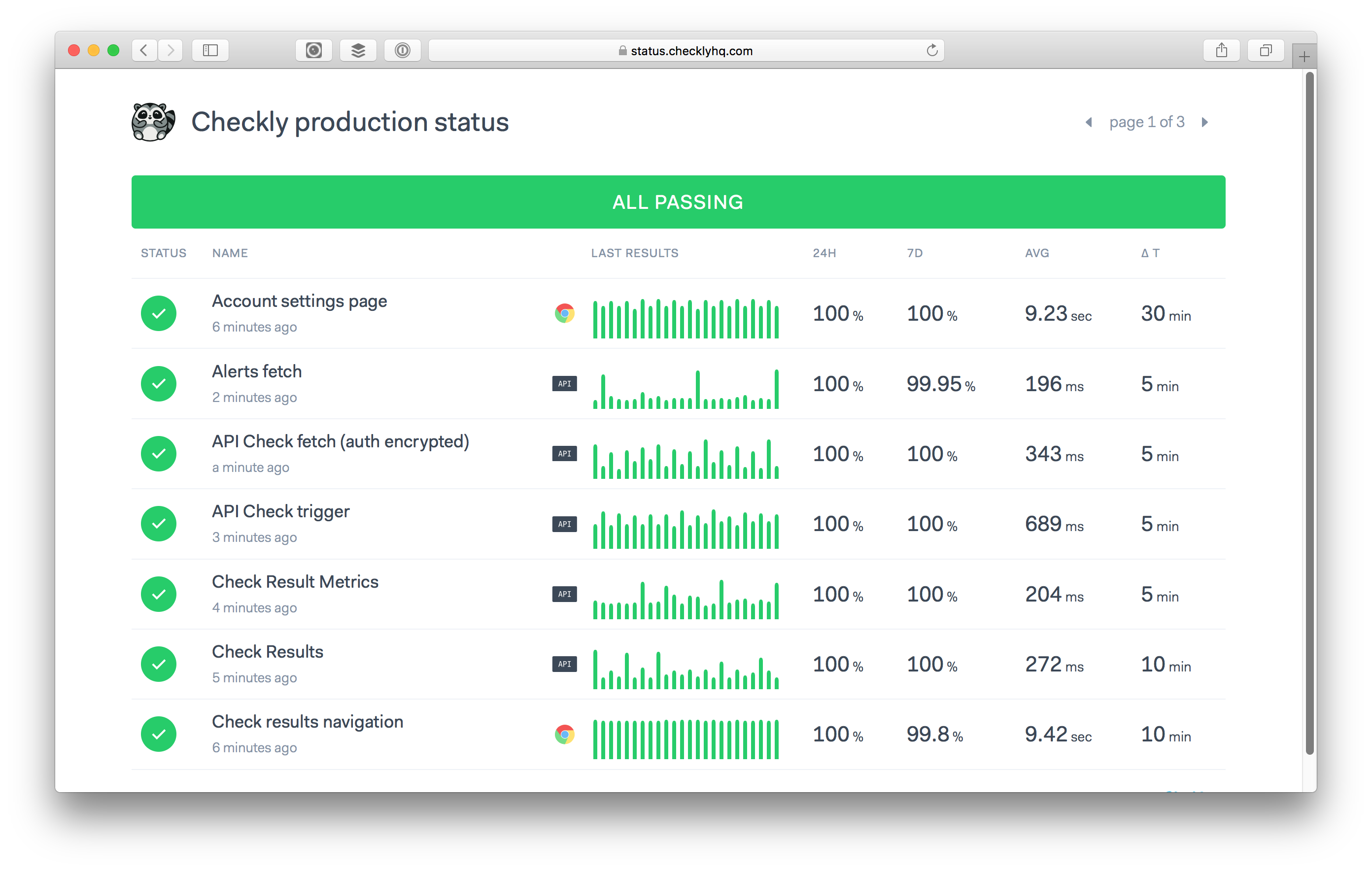
Task: Go to previous status page arrow
Action: 1089,123
